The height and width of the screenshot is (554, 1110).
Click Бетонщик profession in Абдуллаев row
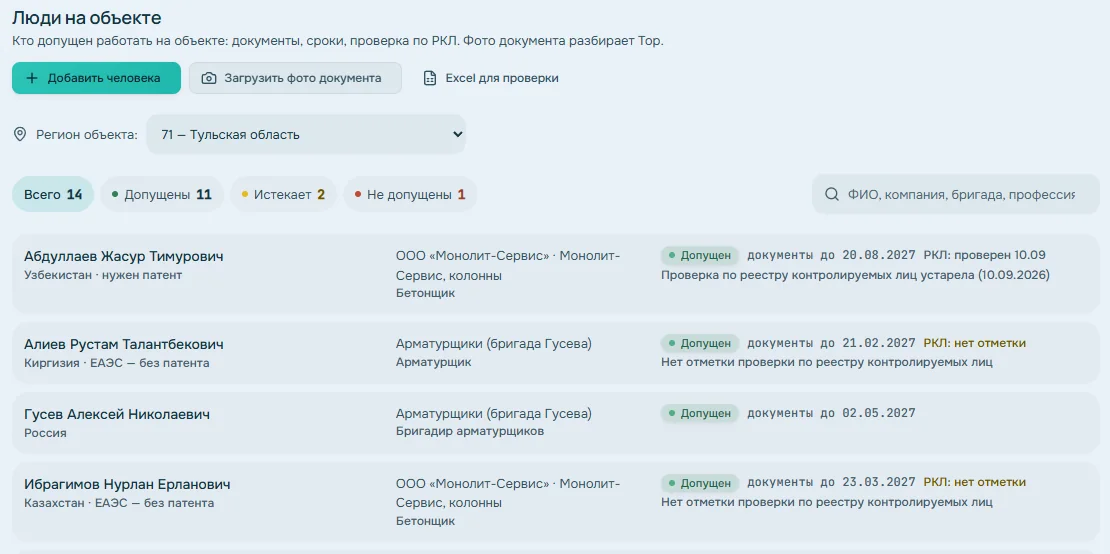tap(425, 293)
